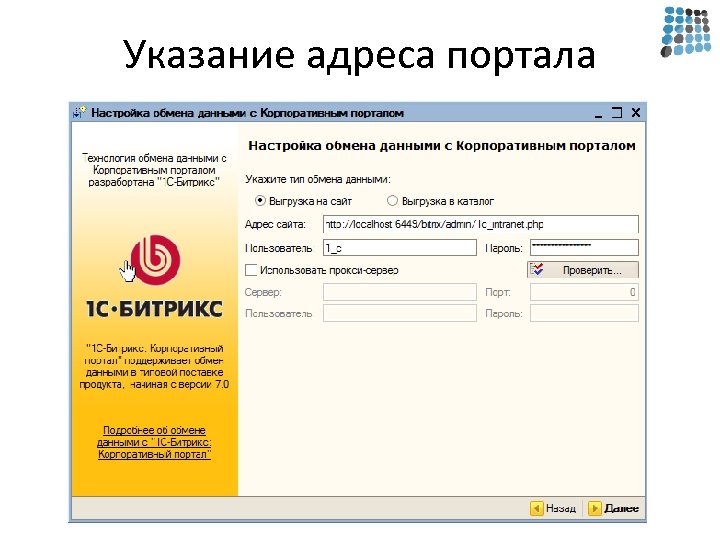Maximize the exchange settings window
This screenshot has height=540, width=720.
(x=617, y=112)
